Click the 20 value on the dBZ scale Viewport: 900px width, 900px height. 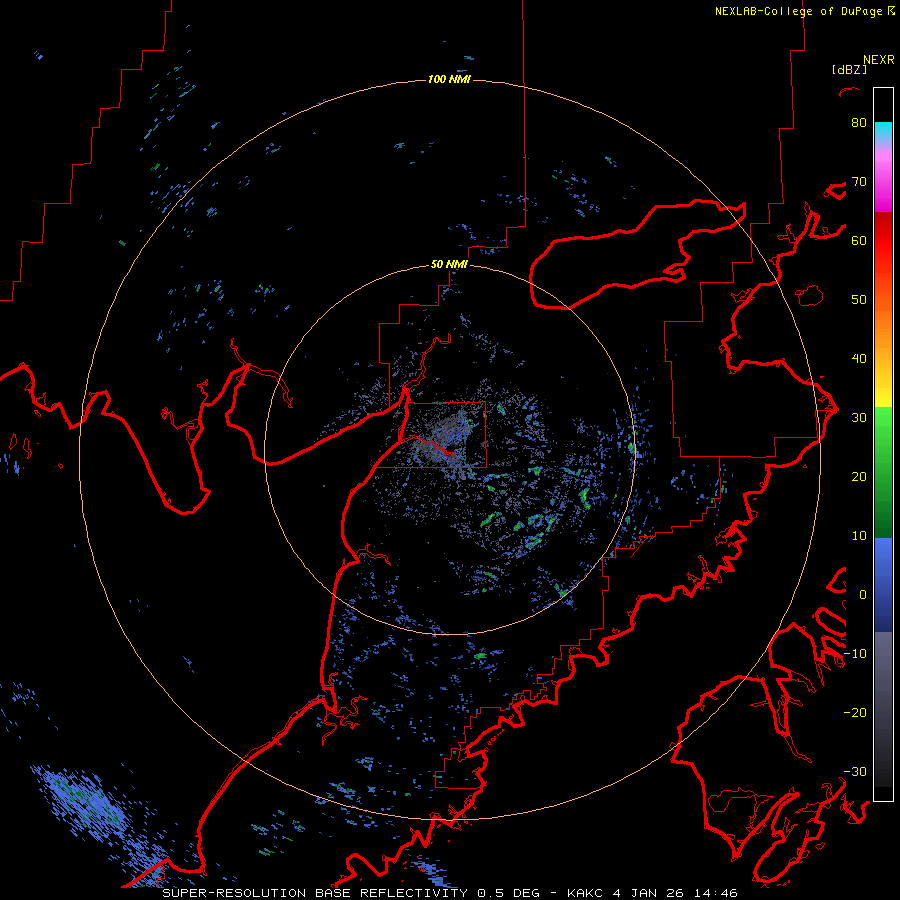point(859,477)
